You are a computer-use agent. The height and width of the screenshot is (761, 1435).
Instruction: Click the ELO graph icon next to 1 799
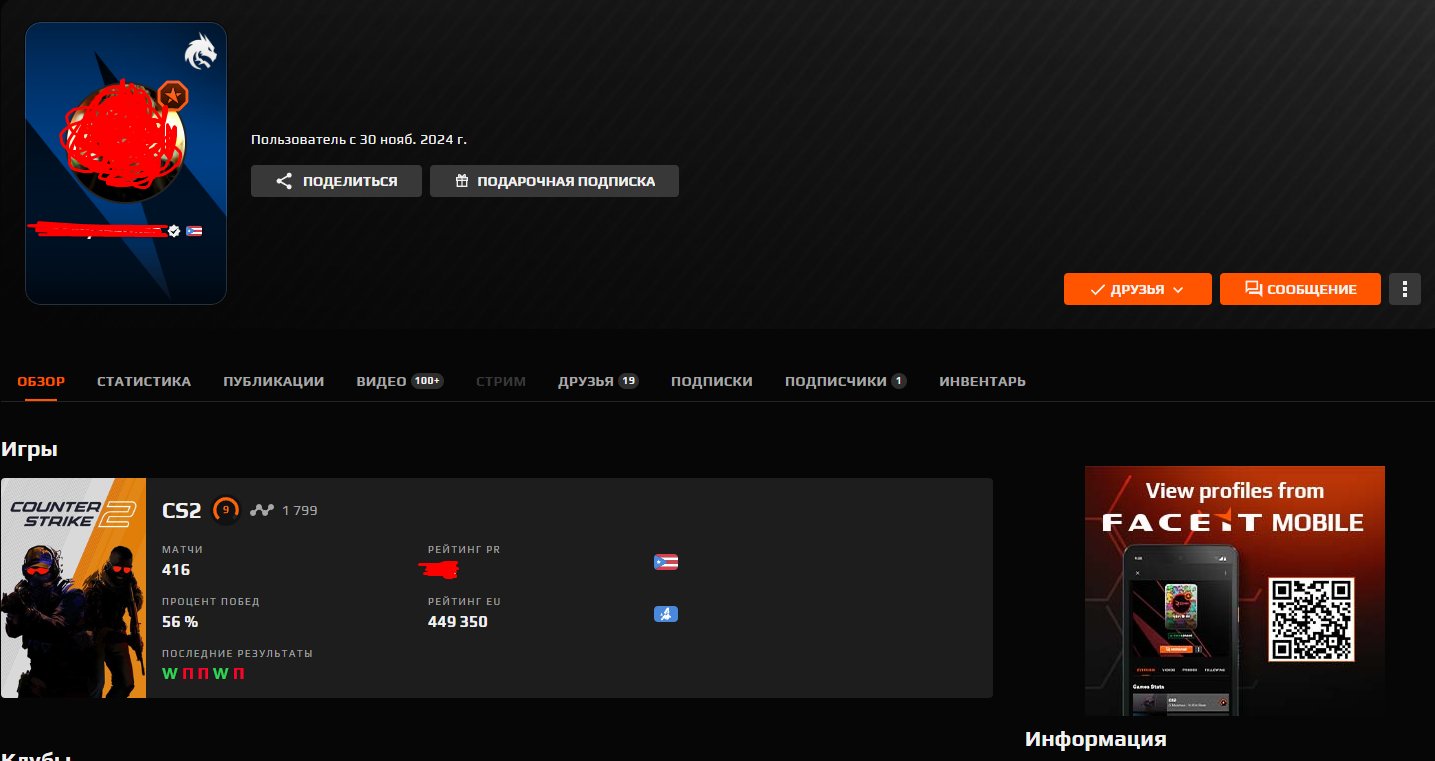pyautogui.click(x=262, y=510)
